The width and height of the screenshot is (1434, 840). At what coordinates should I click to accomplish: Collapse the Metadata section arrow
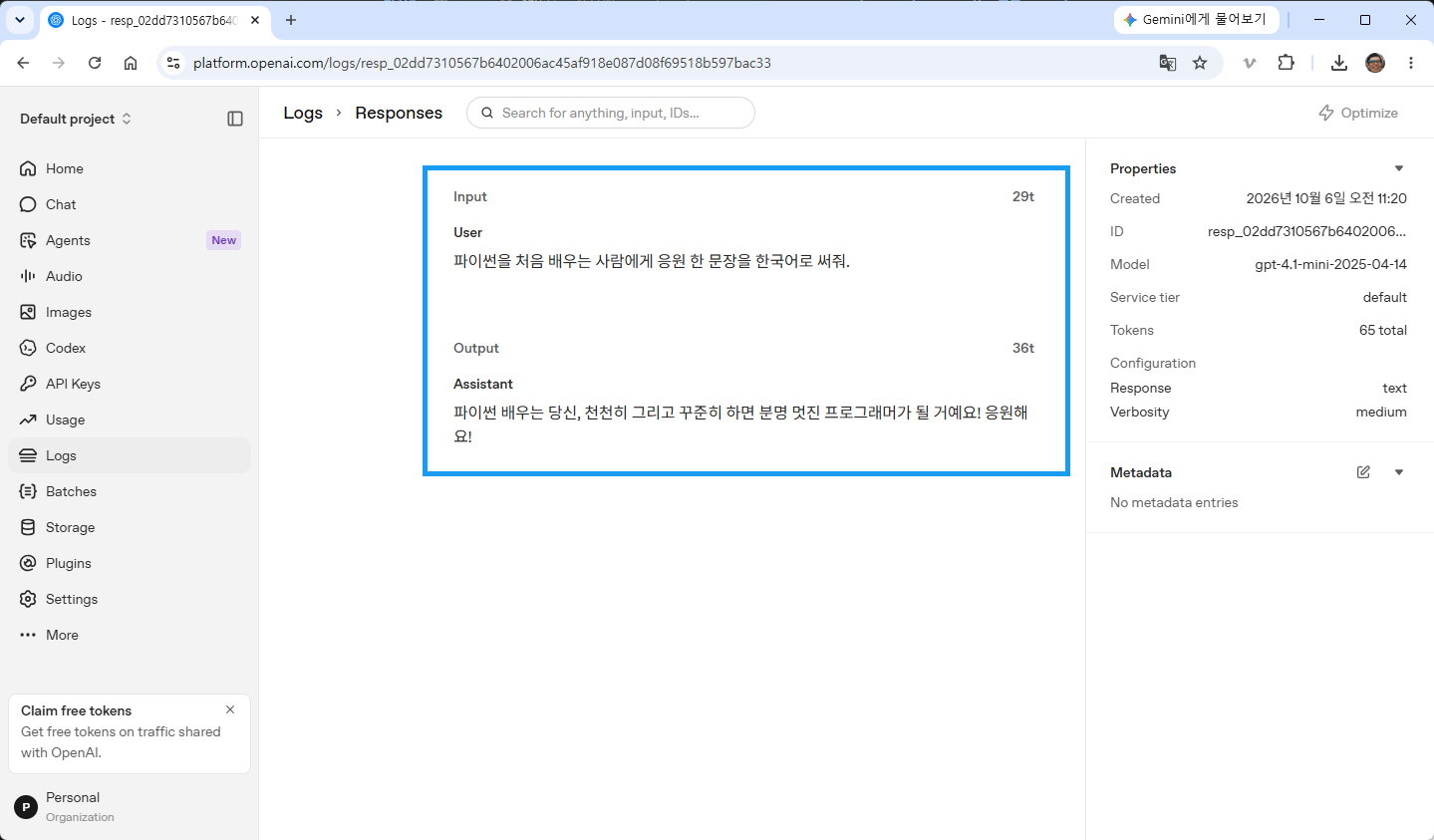(x=1399, y=472)
